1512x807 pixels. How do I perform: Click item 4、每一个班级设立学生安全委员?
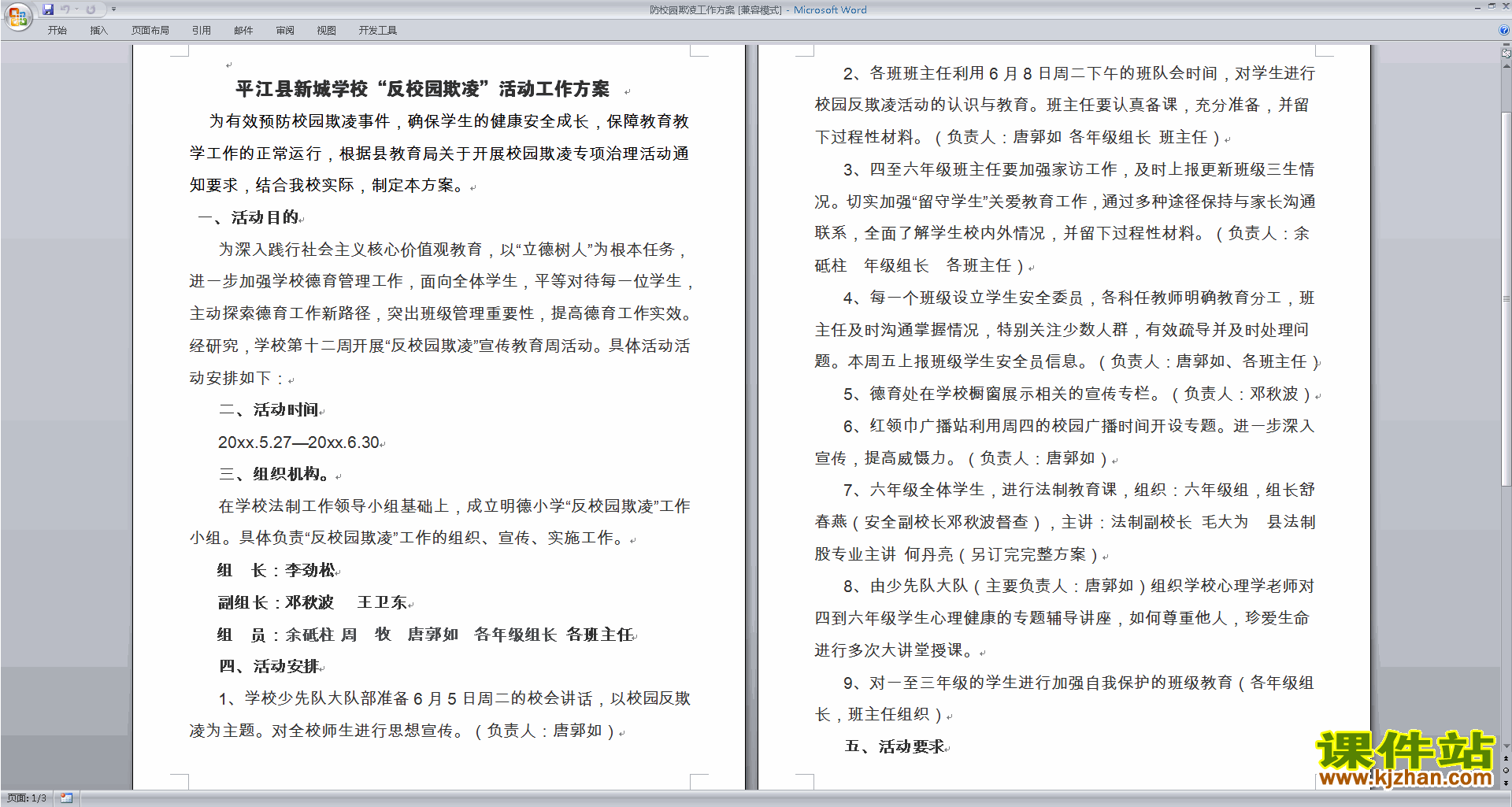click(x=1067, y=330)
